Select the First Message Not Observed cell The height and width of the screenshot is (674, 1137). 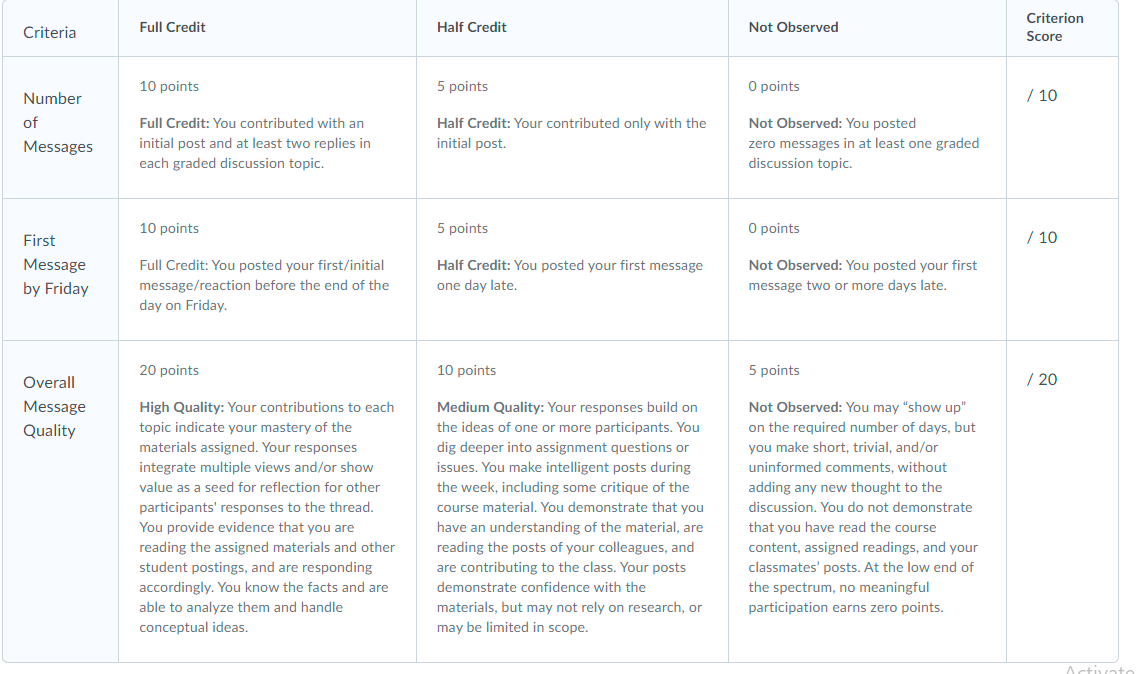point(867,269)
